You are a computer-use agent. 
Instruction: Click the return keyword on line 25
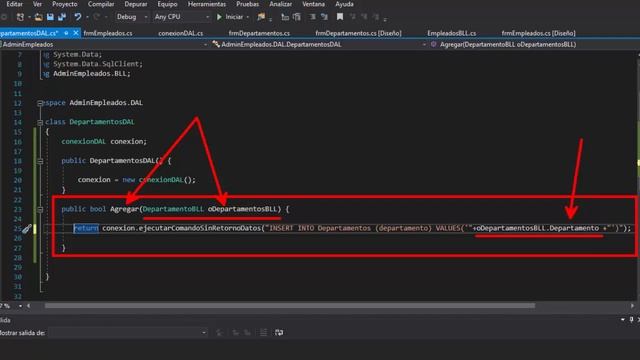point(86,228)
